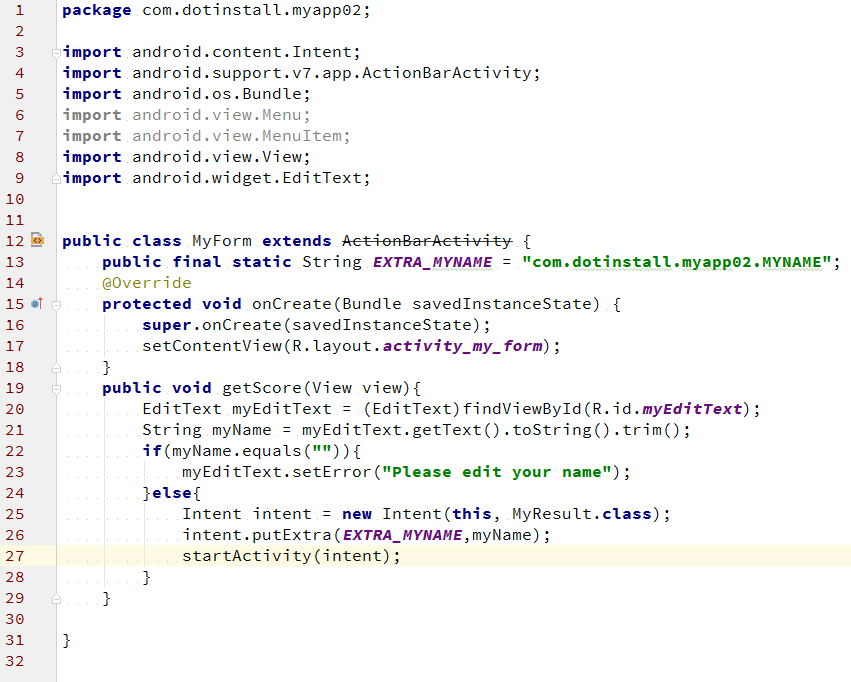
Task: Click setError on line 23
Action: click(x=331, y=472)
